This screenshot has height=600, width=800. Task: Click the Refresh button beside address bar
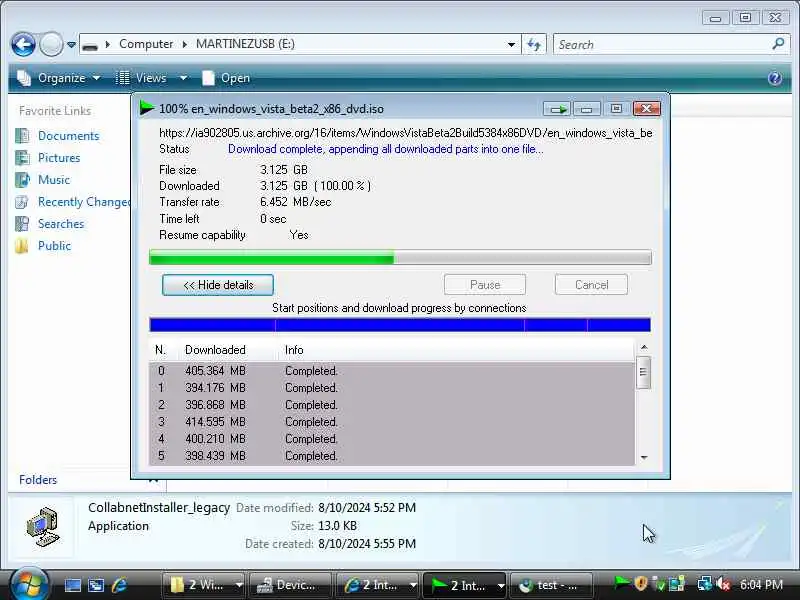[x=534, y=44]
